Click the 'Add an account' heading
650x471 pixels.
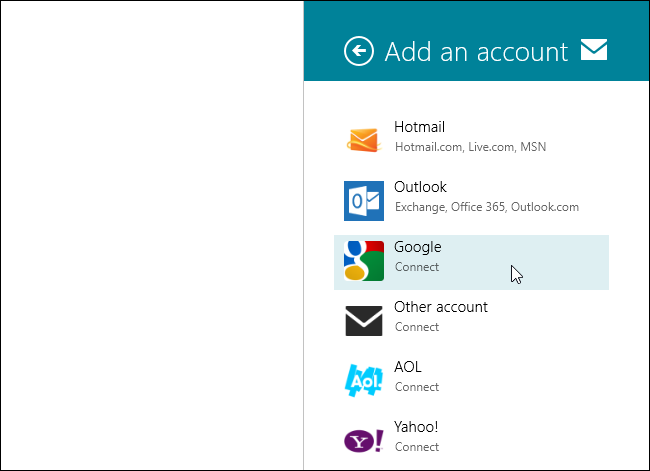[x=476, y=52]
